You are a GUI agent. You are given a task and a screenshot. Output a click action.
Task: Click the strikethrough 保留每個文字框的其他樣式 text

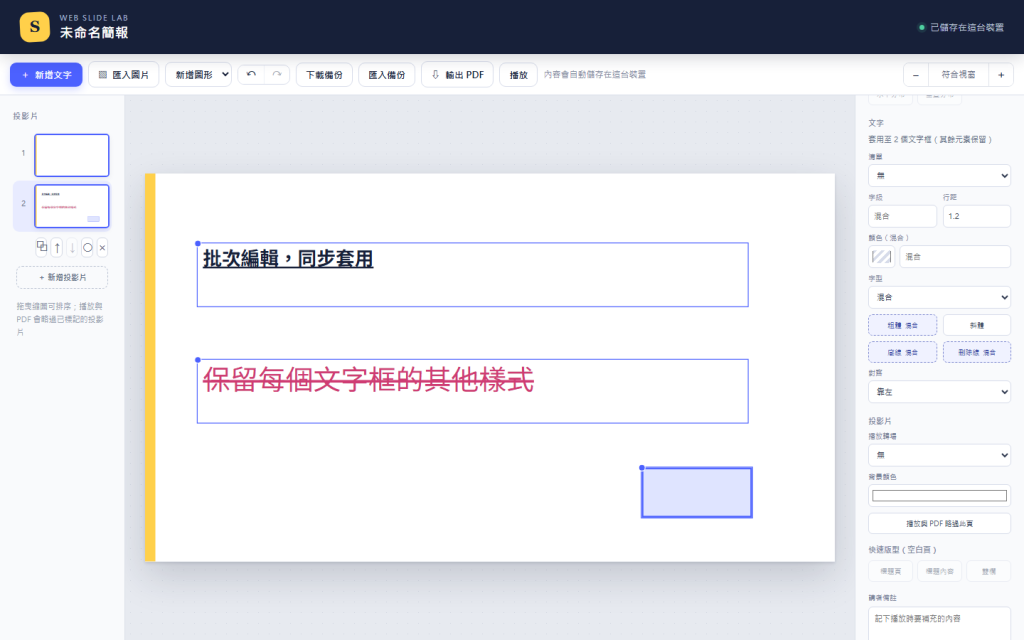[368, 379]
